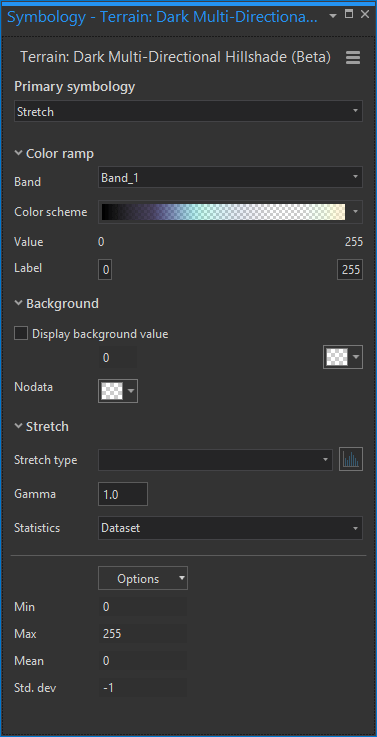Enable the Display background value checkbox
This screenshot has height=737, width=377.
[21, 334]
